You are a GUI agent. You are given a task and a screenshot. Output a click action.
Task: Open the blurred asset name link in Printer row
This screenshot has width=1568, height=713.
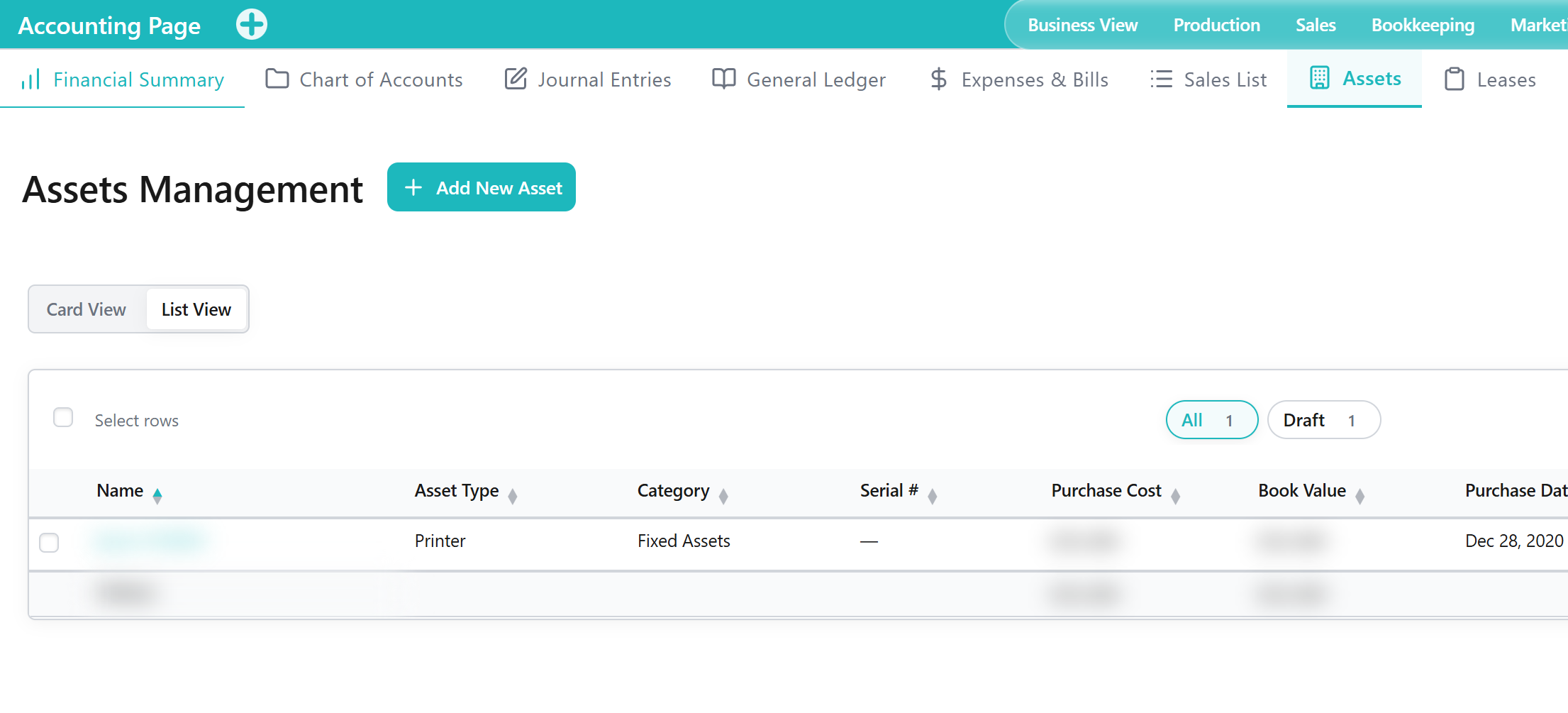150,541
